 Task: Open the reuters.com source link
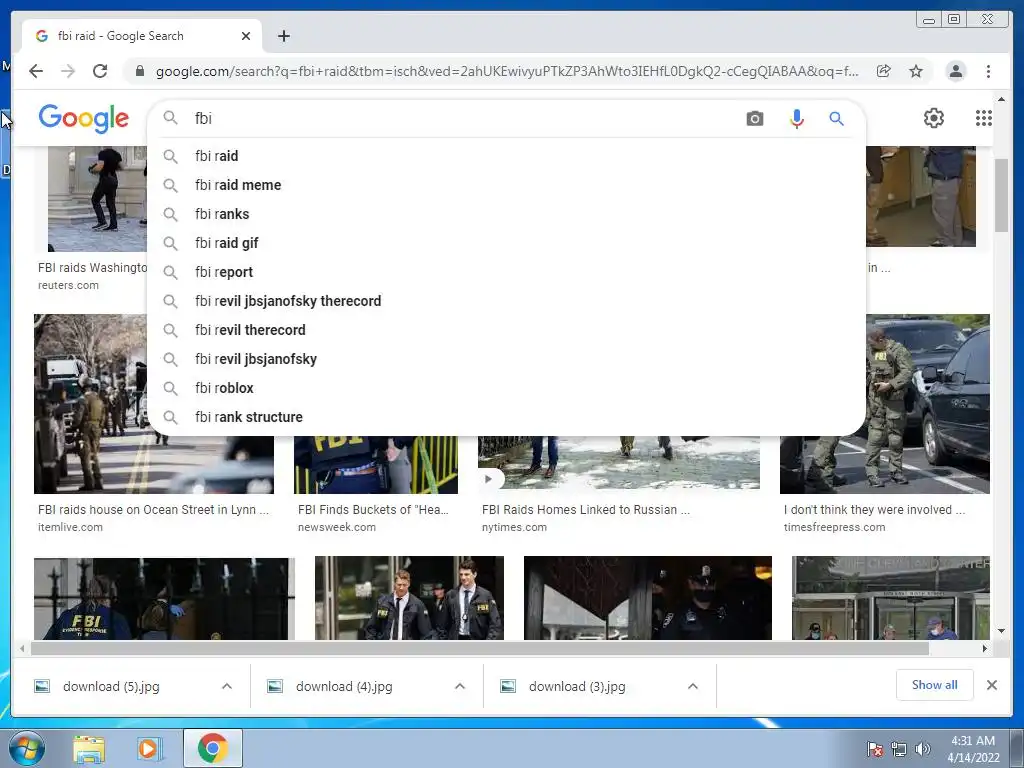68,285
